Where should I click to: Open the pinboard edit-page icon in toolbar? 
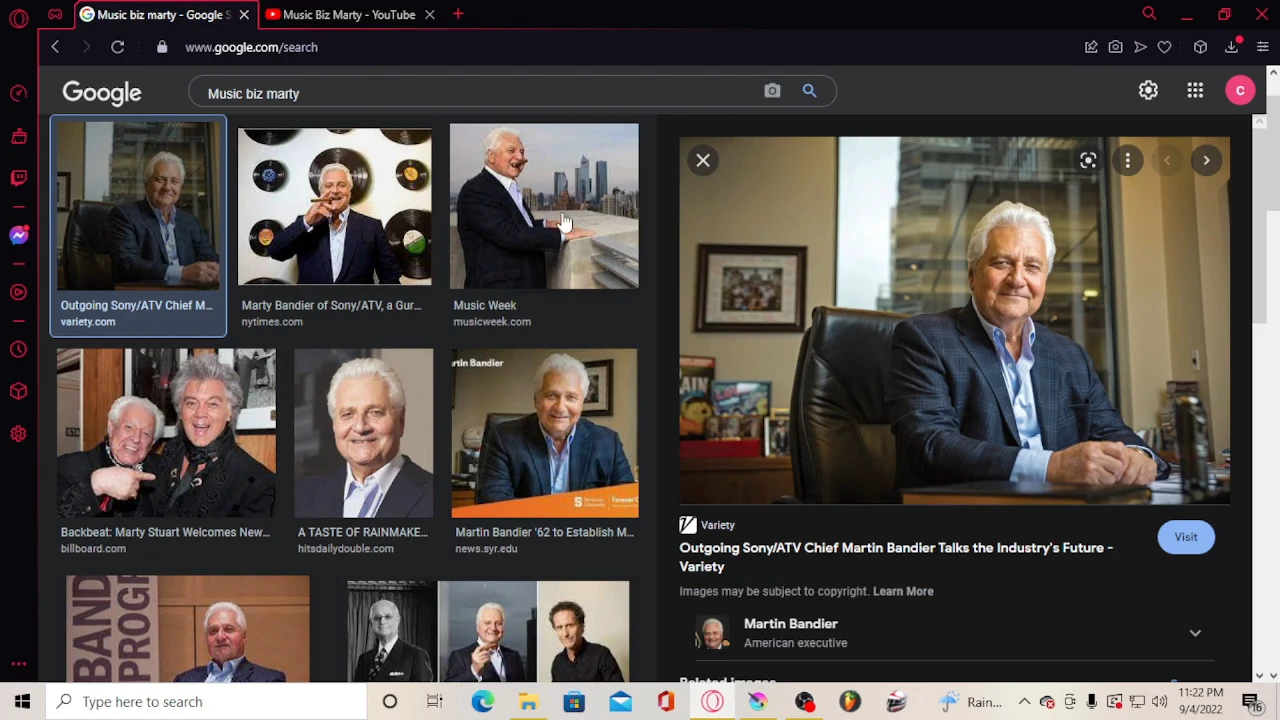(1091, 47)
